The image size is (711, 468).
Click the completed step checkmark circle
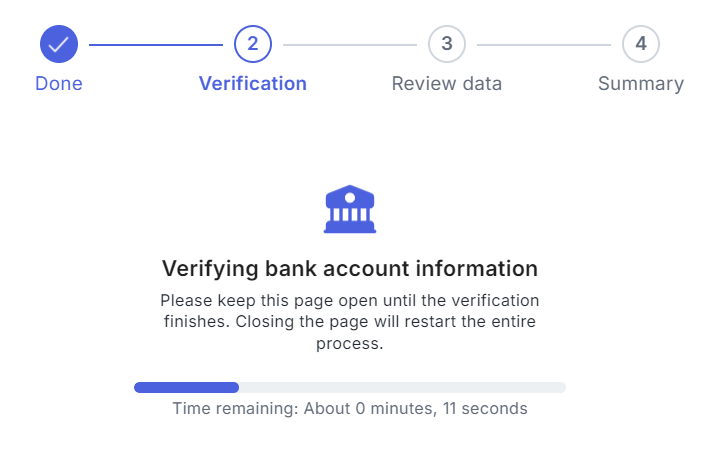tap(59, 44)
